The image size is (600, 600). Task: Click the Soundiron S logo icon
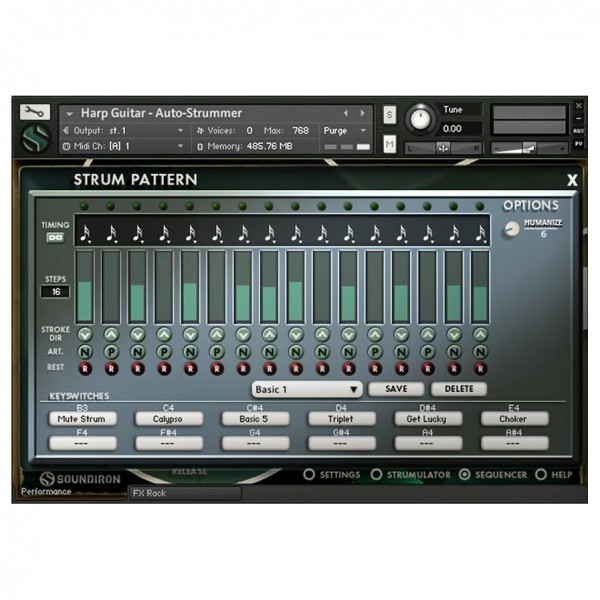pos(35,138)
